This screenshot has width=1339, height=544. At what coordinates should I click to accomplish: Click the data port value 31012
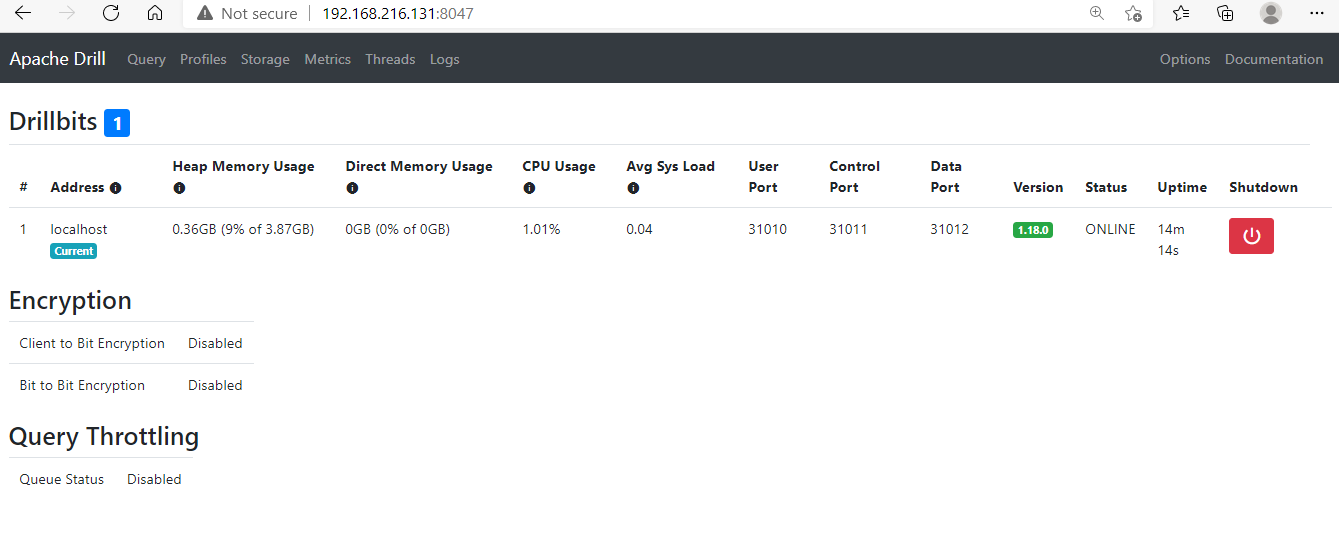[x=950, y=229]
